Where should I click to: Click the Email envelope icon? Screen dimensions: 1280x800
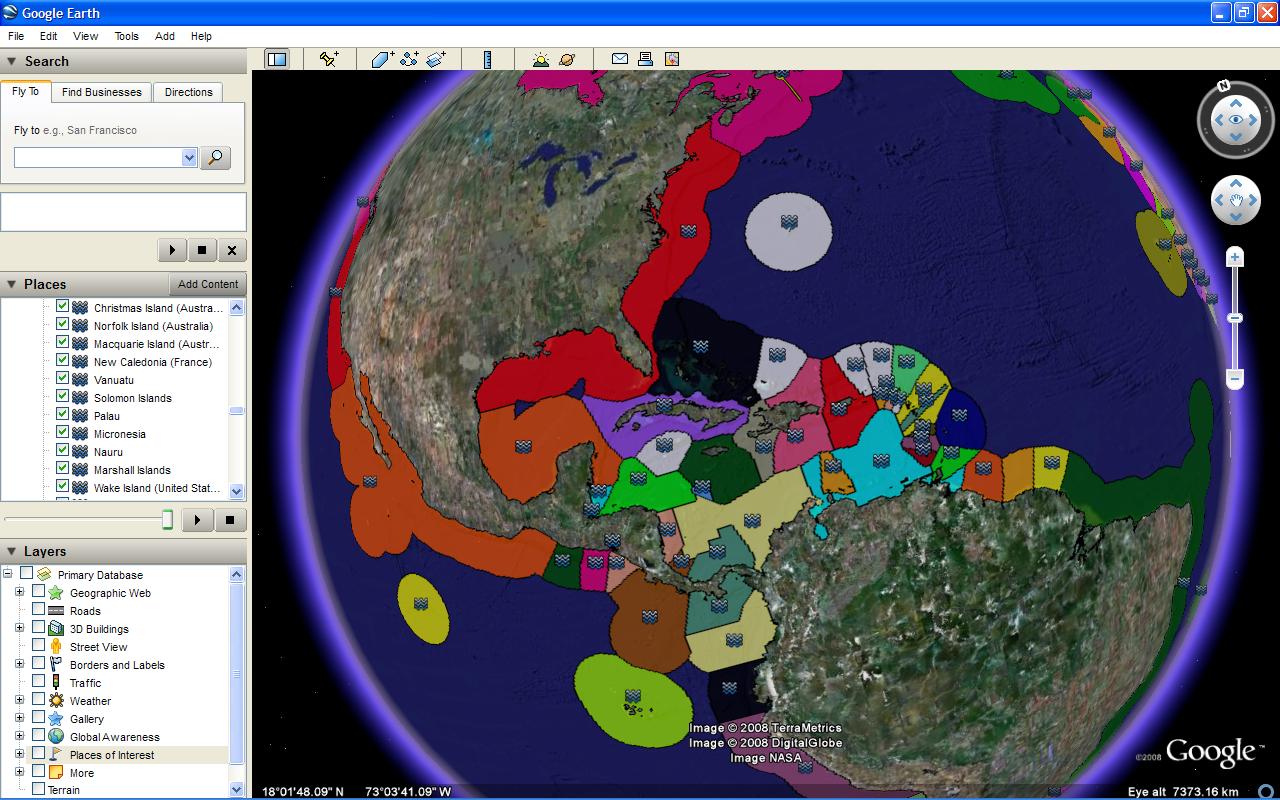pyautogui.click(x=620, y=60)
